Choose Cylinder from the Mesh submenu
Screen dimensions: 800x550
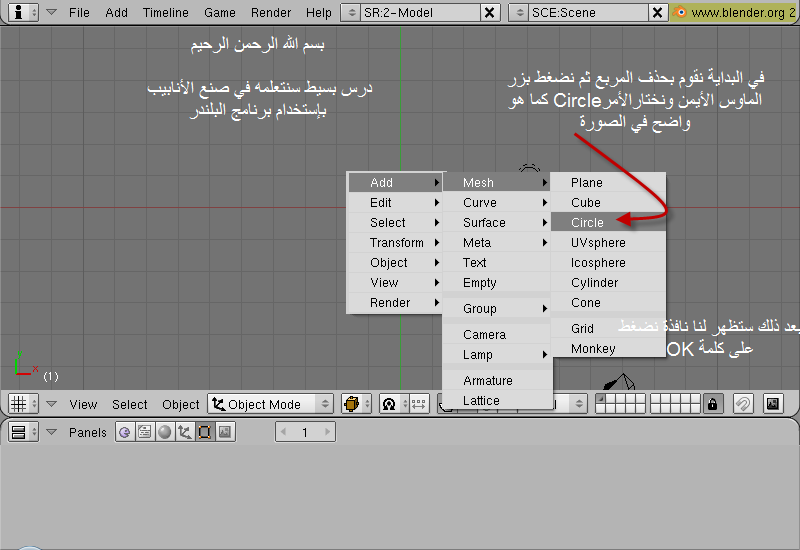tap(608, 283)
